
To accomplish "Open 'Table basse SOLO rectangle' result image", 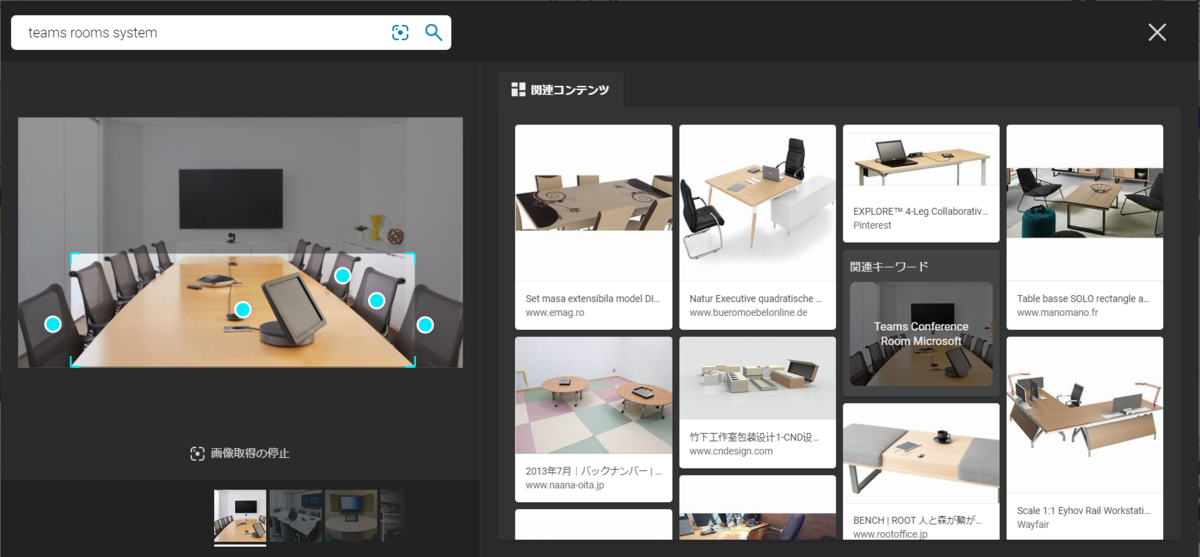I will click(x=1084, y=203).
